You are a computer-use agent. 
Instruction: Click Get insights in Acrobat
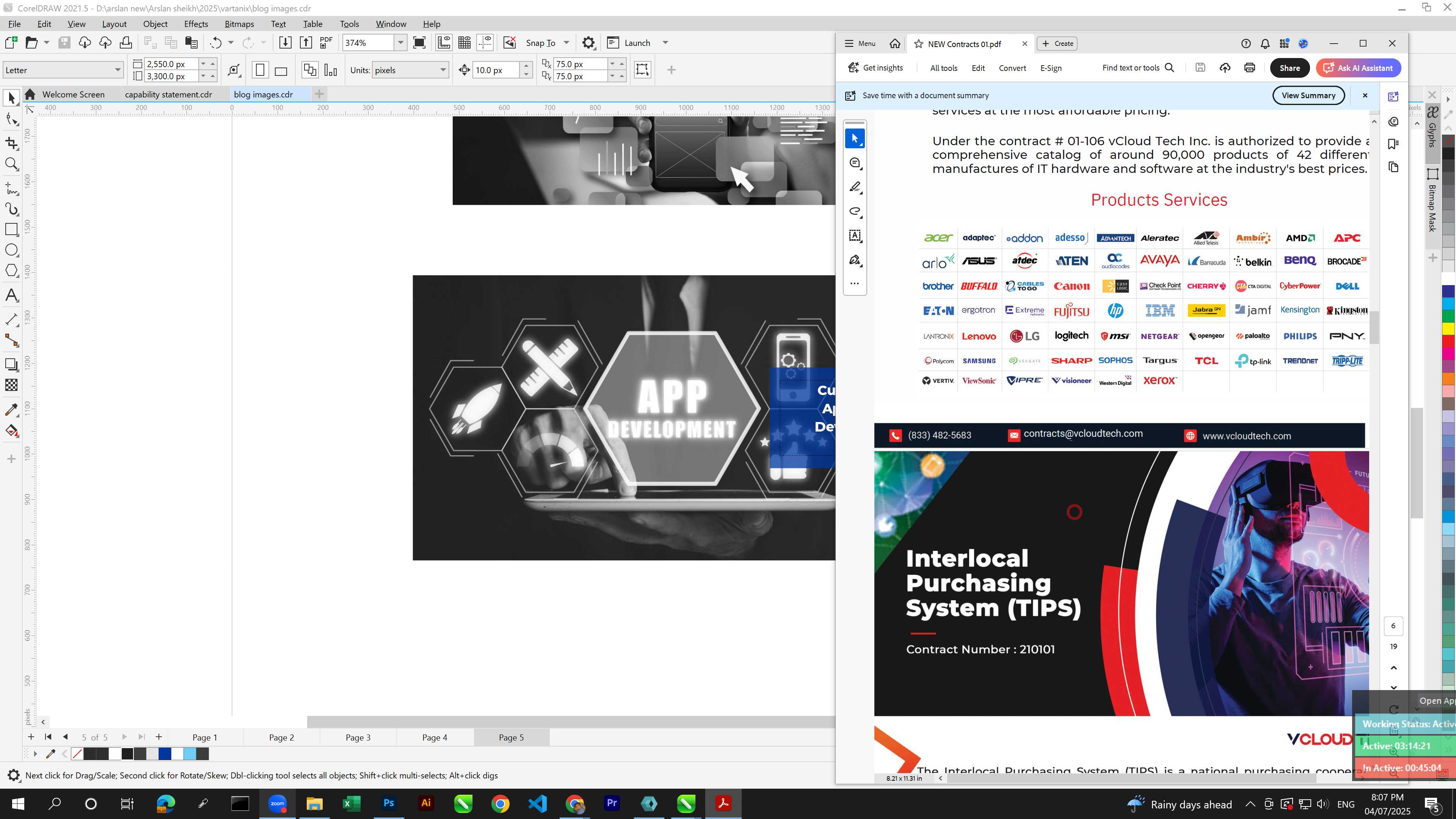tap(876, 68)
